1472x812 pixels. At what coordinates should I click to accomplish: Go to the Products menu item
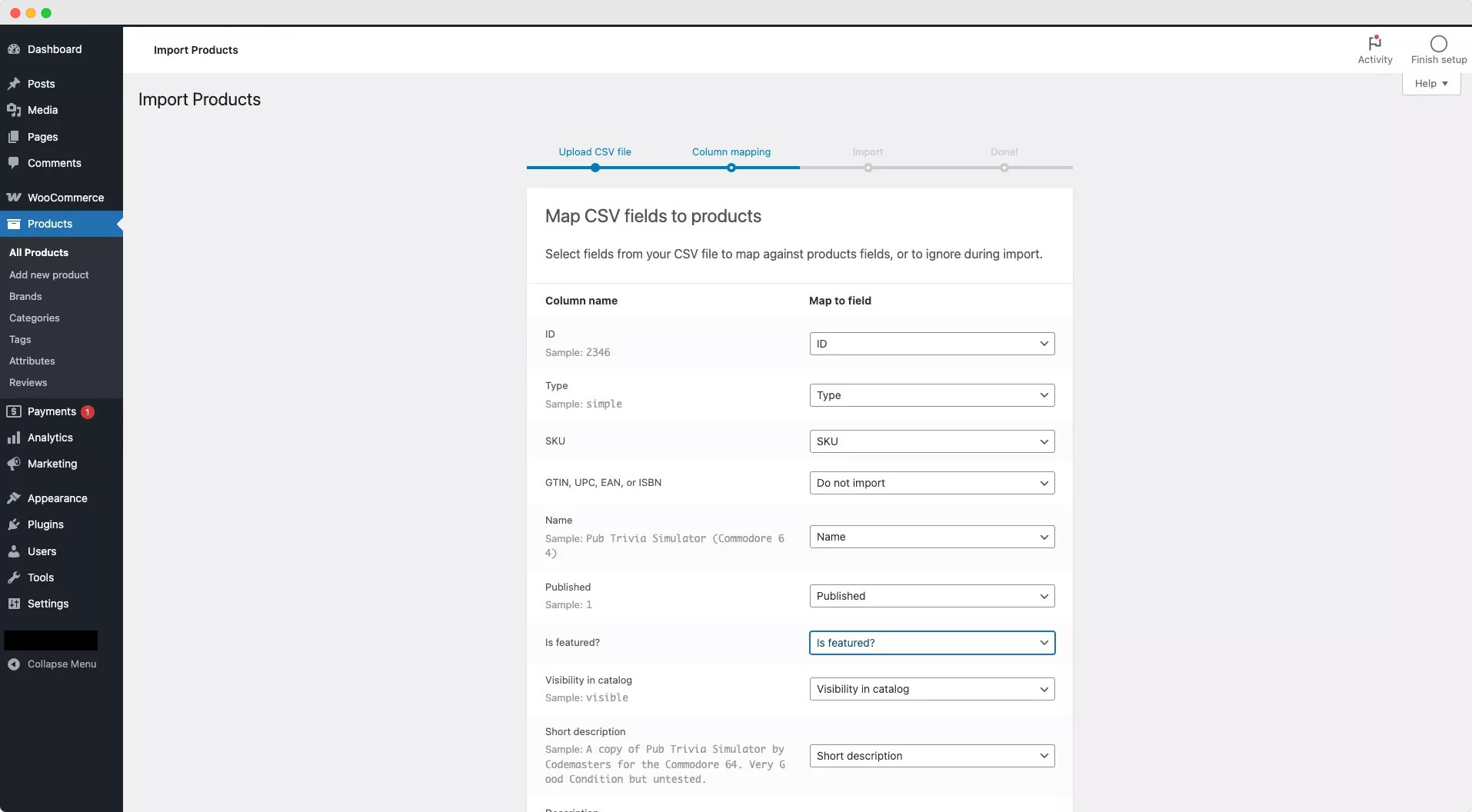pos(51,224)
